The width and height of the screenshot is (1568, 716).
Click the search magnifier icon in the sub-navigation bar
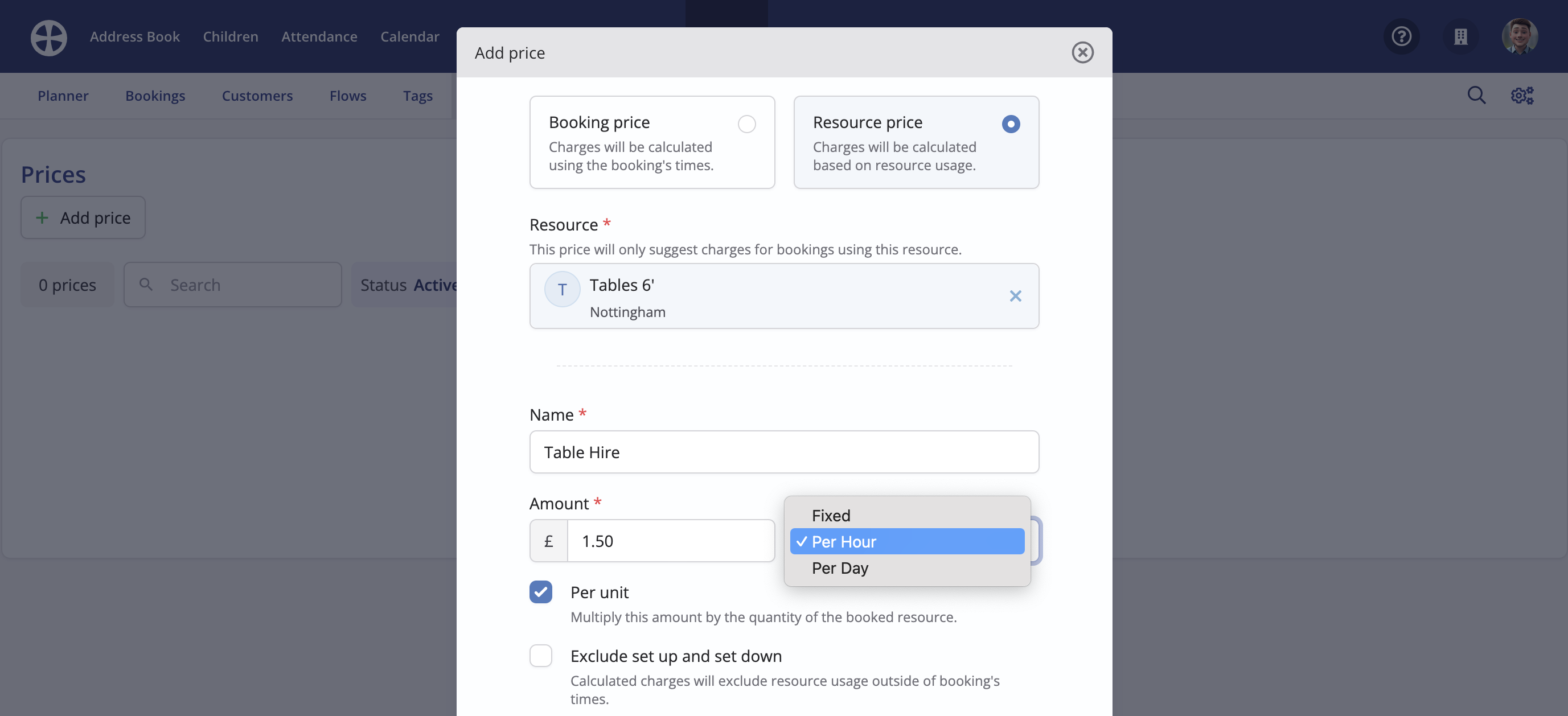[1476, 95]
